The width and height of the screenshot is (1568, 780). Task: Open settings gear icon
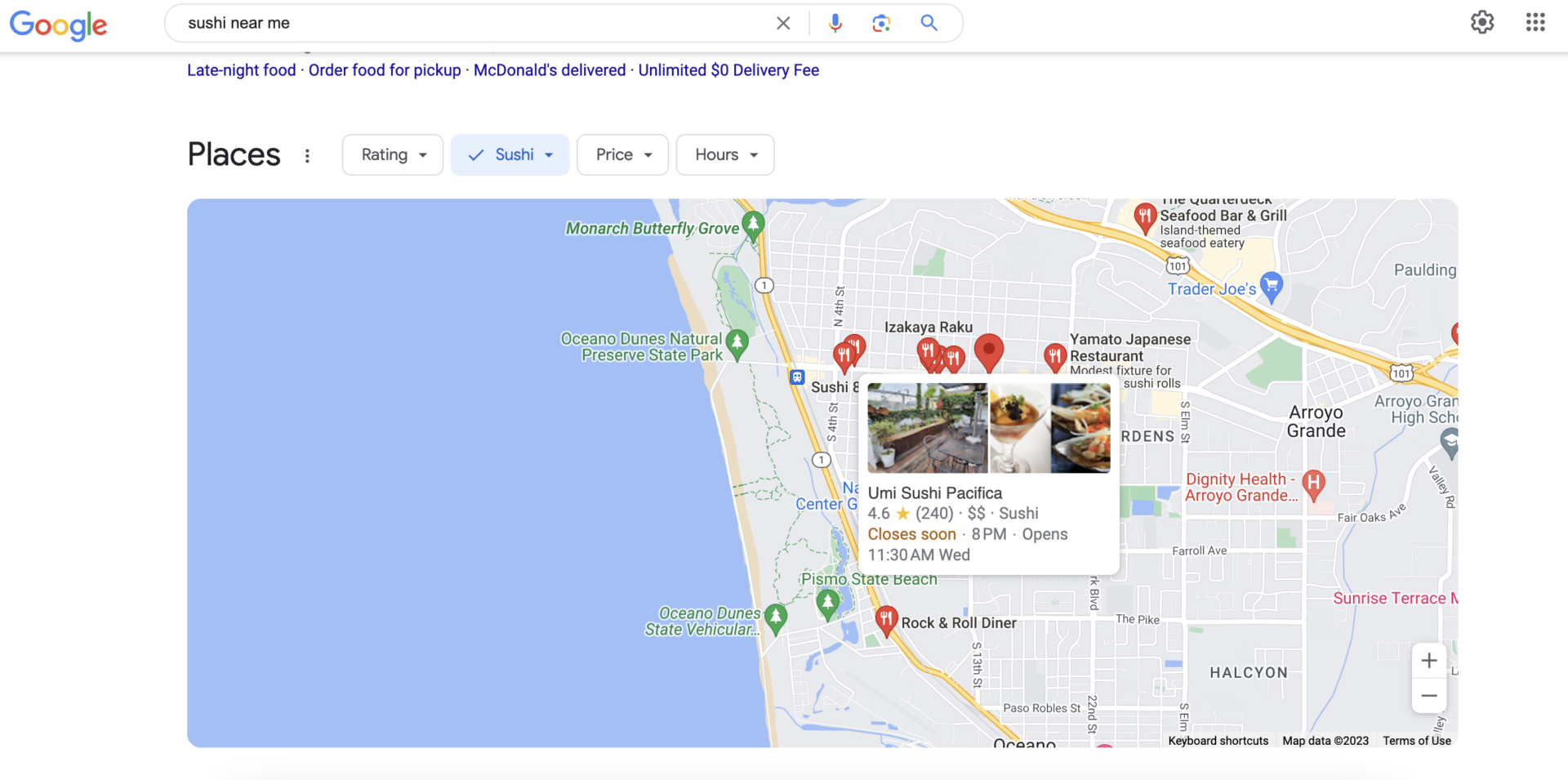point(1482,22)
